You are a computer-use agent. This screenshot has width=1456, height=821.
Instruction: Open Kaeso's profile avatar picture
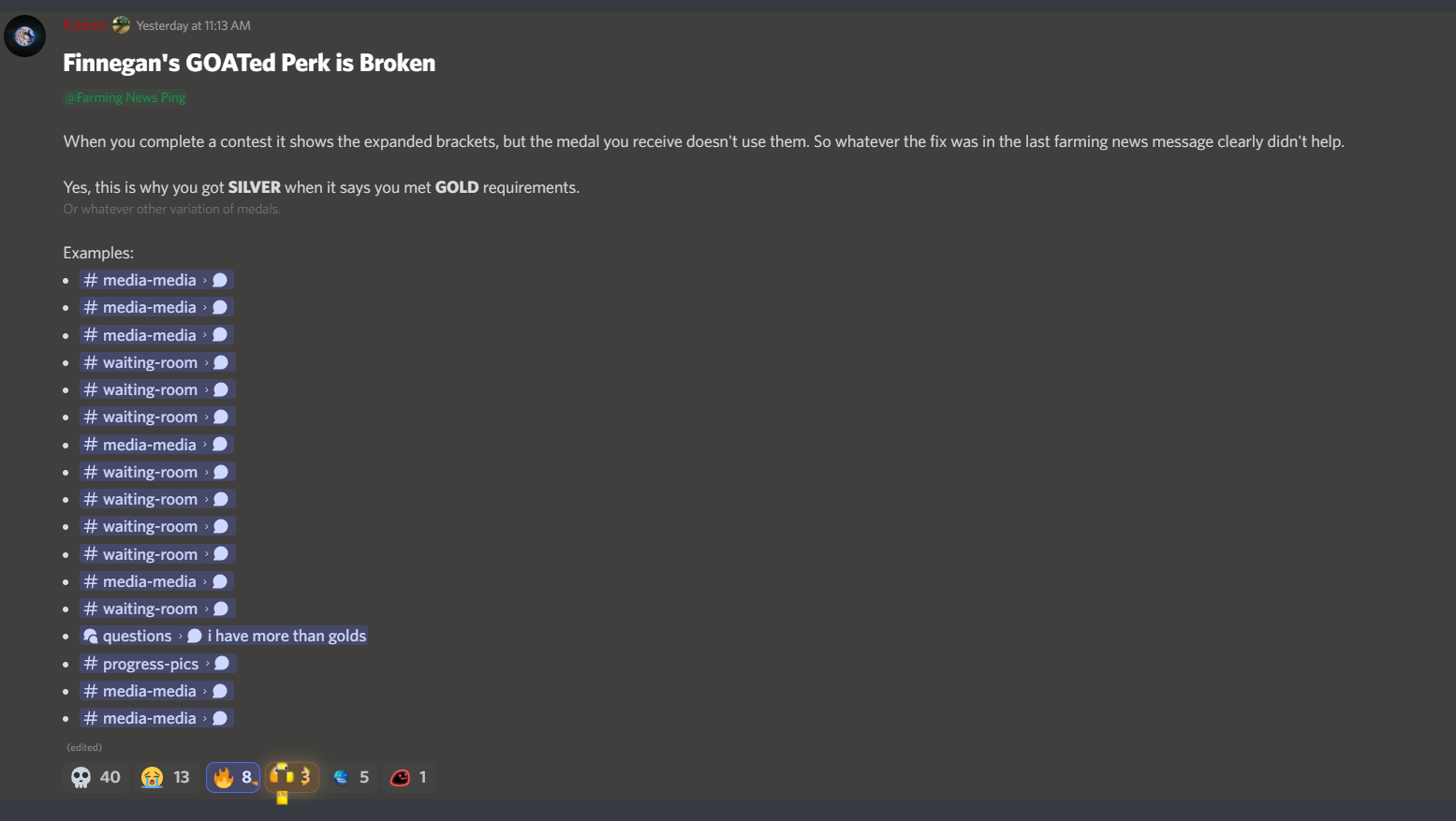(x=24, y=37)
